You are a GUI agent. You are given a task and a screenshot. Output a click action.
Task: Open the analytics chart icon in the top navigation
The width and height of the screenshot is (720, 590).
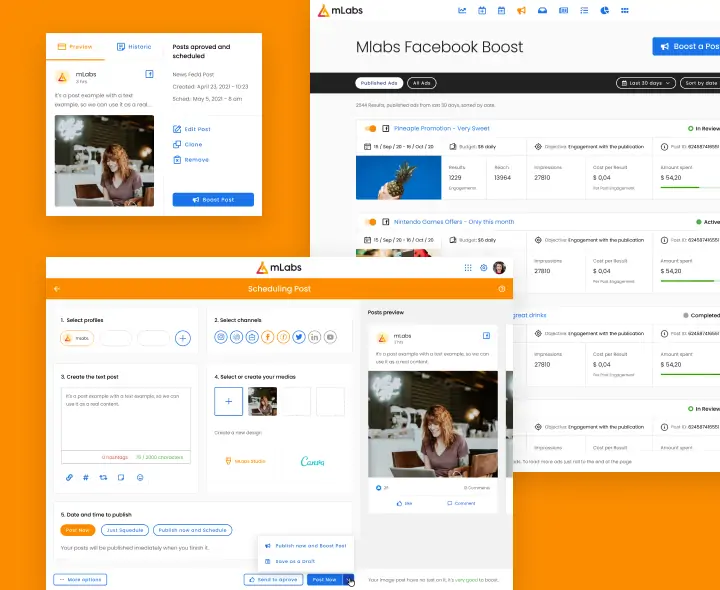[x=462, y=11]
